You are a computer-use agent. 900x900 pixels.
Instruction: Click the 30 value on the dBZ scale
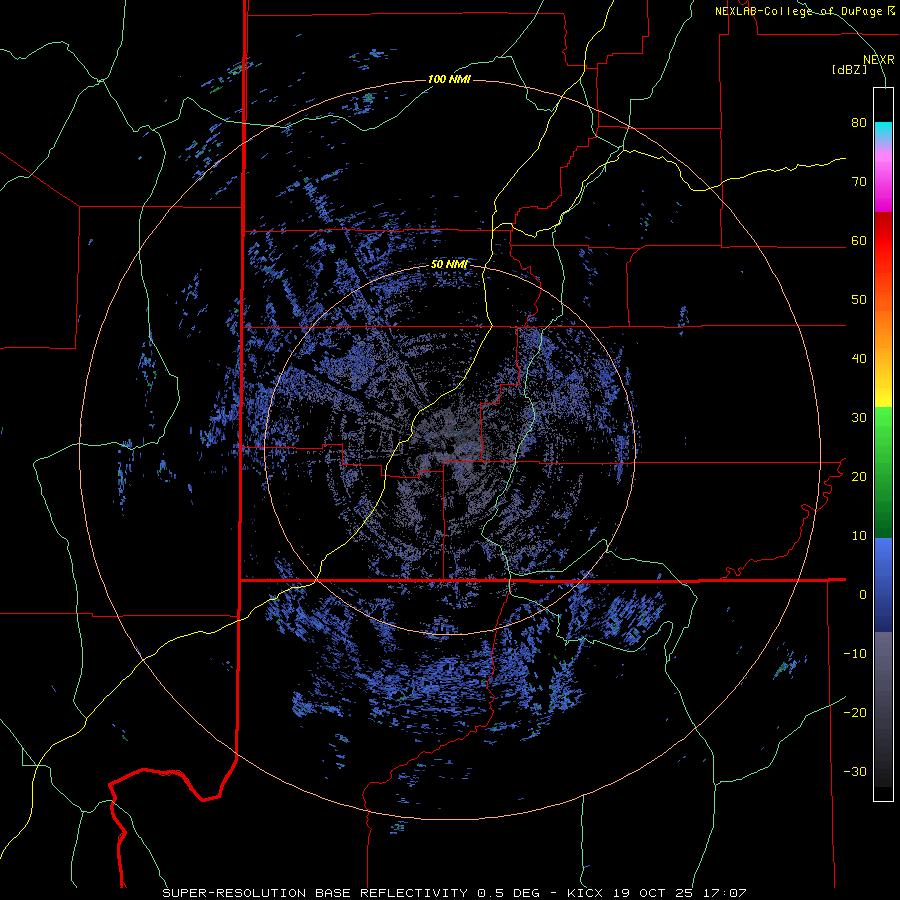tap(859, 417)
